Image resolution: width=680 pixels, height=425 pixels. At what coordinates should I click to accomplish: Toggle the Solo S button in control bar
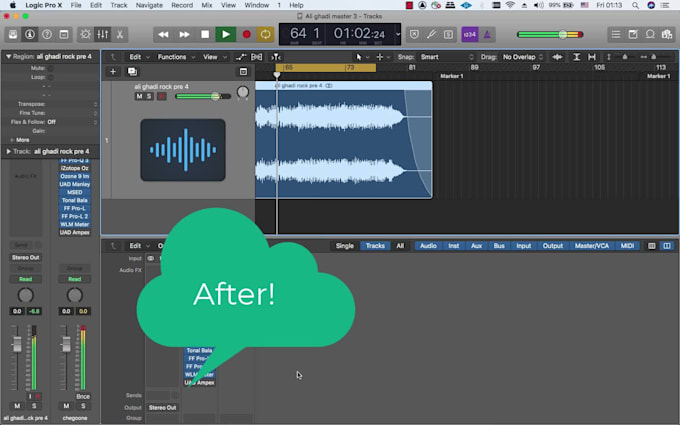[x=448, y=34]
